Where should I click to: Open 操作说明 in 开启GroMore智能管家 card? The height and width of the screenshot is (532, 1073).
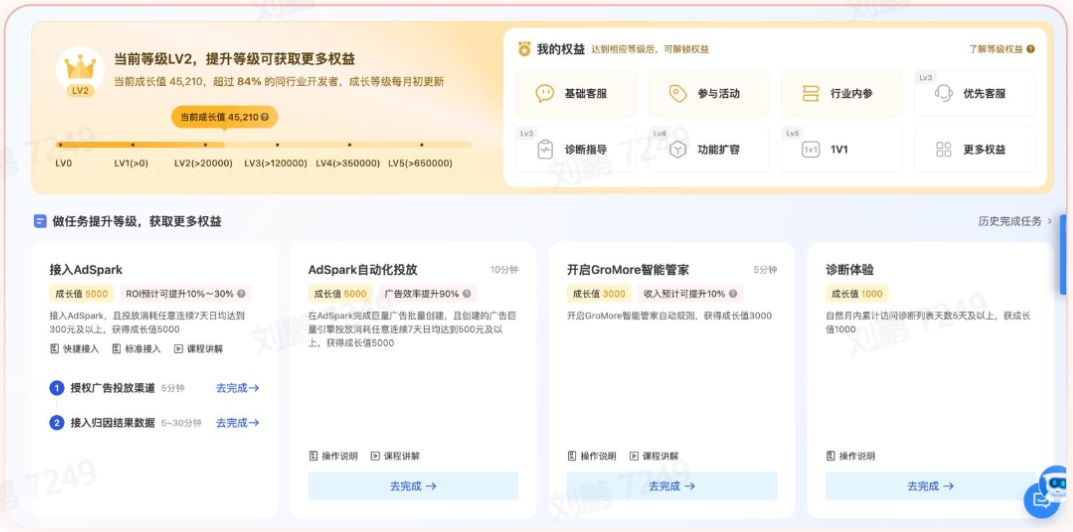(x=592, y=456)
